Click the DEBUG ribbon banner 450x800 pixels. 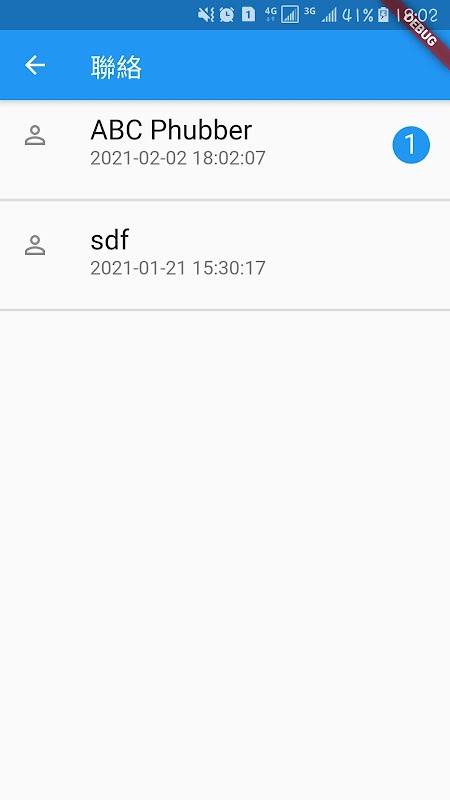[419, 26]
